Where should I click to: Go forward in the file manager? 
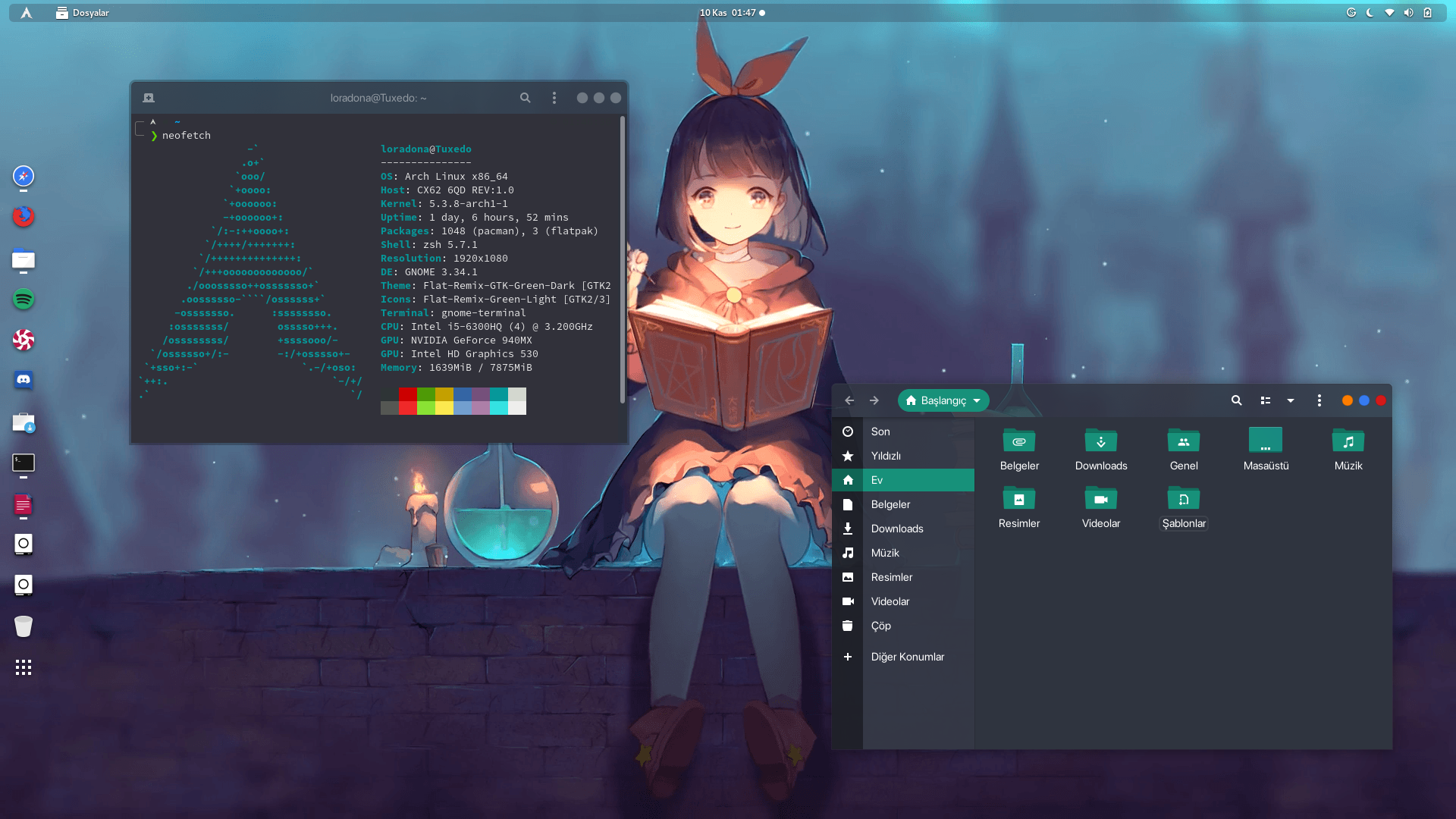click(874, 400)
